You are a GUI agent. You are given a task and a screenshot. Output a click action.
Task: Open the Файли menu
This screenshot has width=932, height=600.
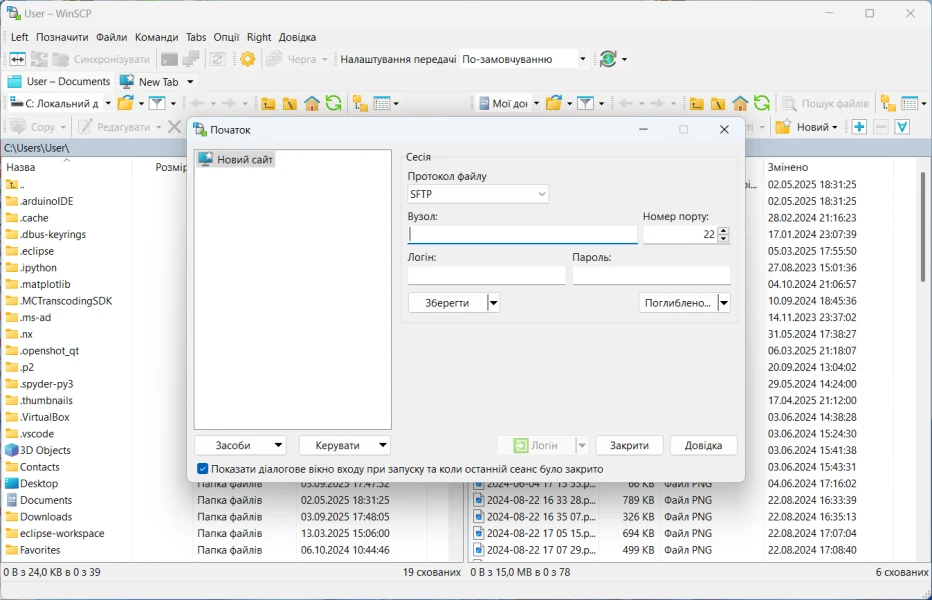111,37
